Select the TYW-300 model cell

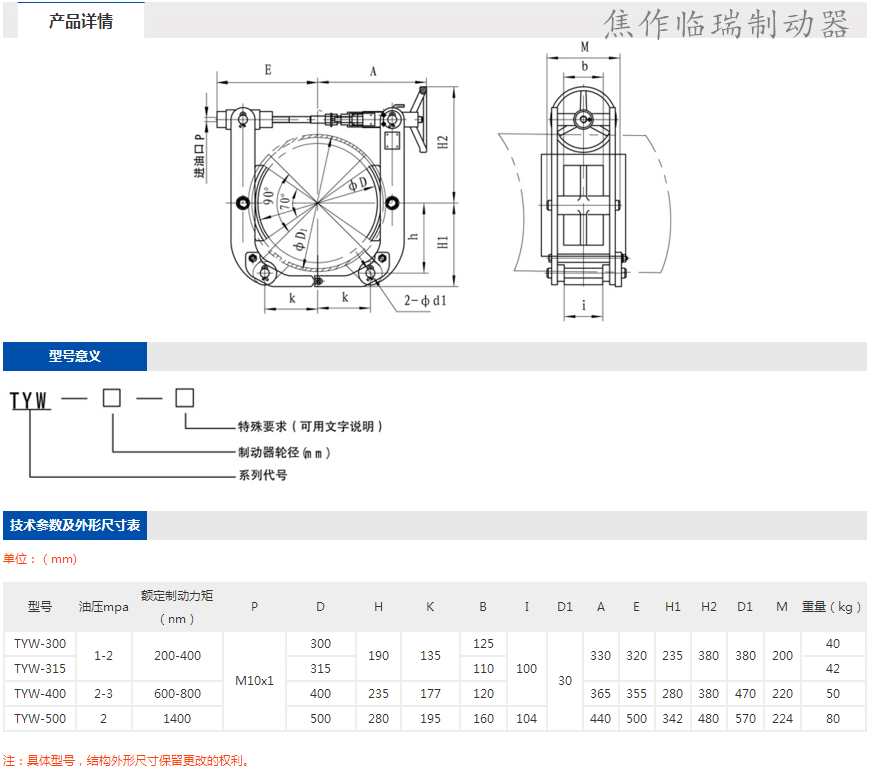tap(40, 643)
